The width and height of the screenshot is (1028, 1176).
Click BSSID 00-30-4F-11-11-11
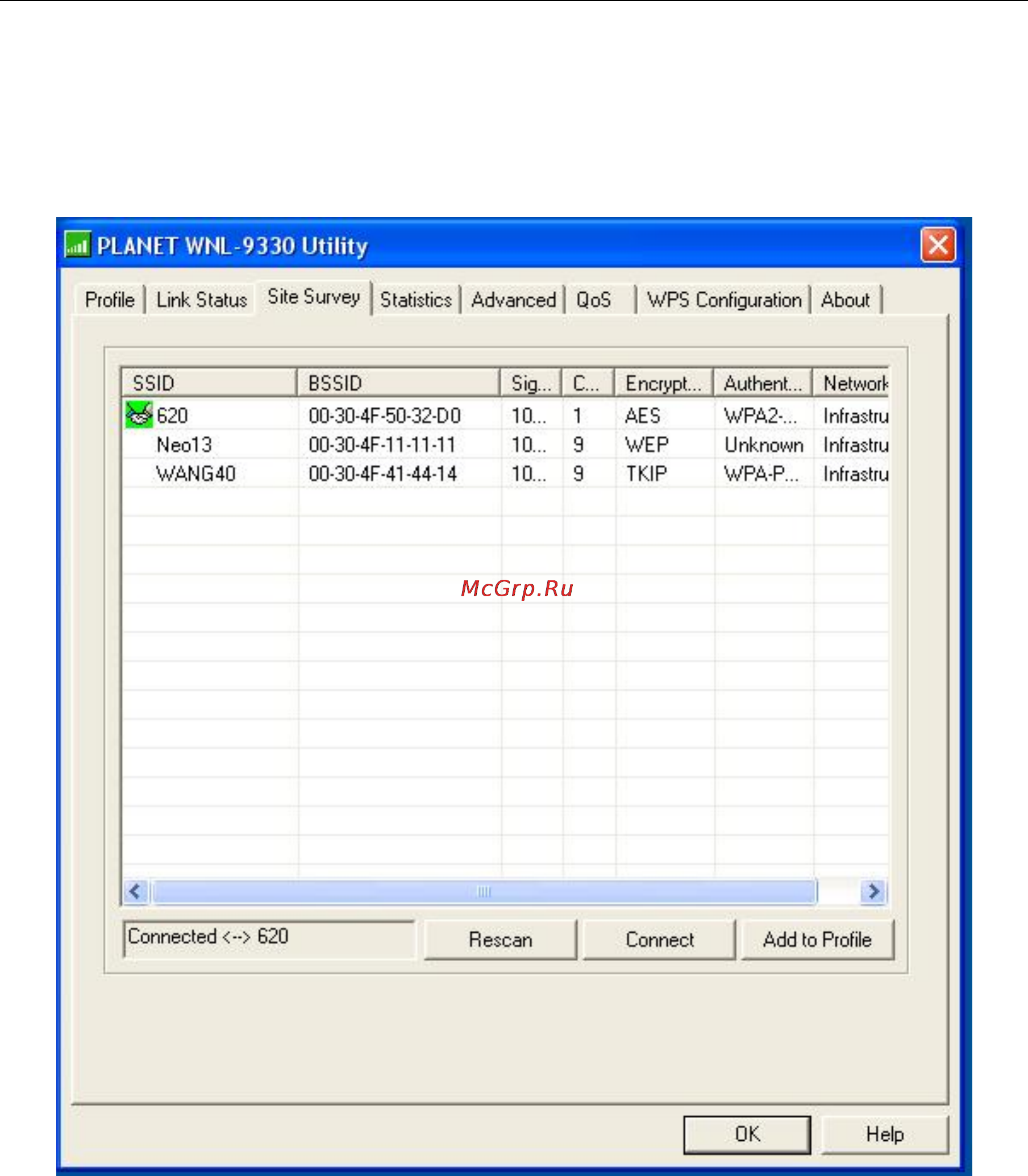coord(382,444)
